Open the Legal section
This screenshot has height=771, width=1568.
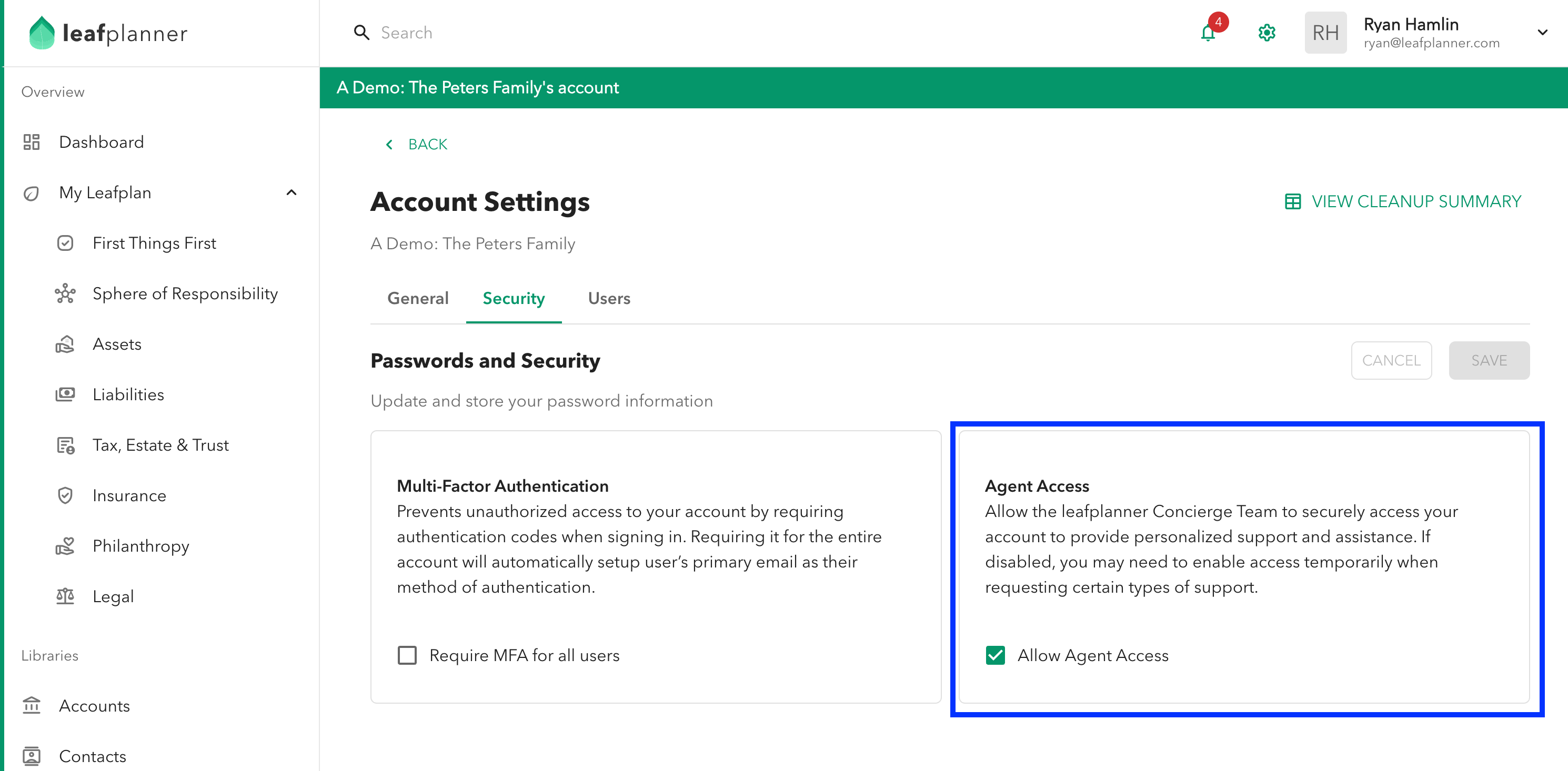(113, 597)
